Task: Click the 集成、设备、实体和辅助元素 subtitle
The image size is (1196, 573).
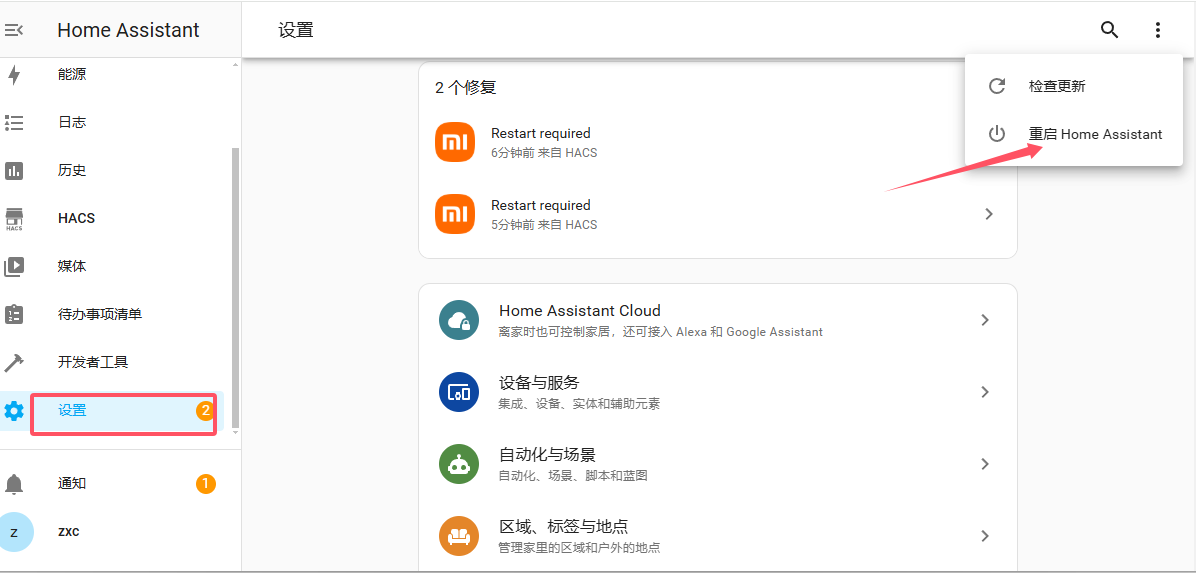Action: tap(579, 404)
